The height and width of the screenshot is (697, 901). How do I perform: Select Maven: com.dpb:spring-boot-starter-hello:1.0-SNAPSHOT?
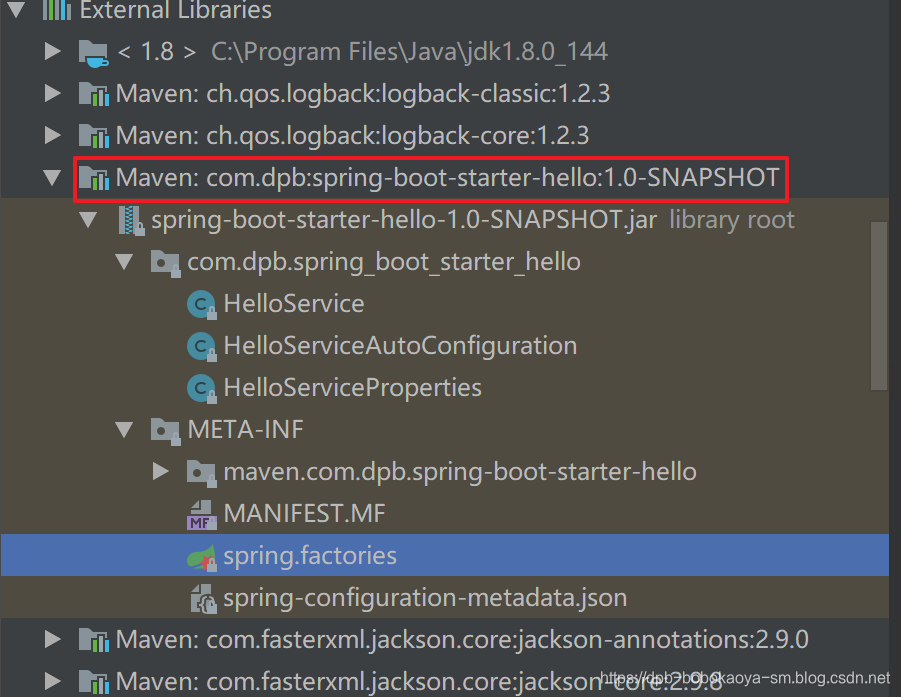[448, 178]
